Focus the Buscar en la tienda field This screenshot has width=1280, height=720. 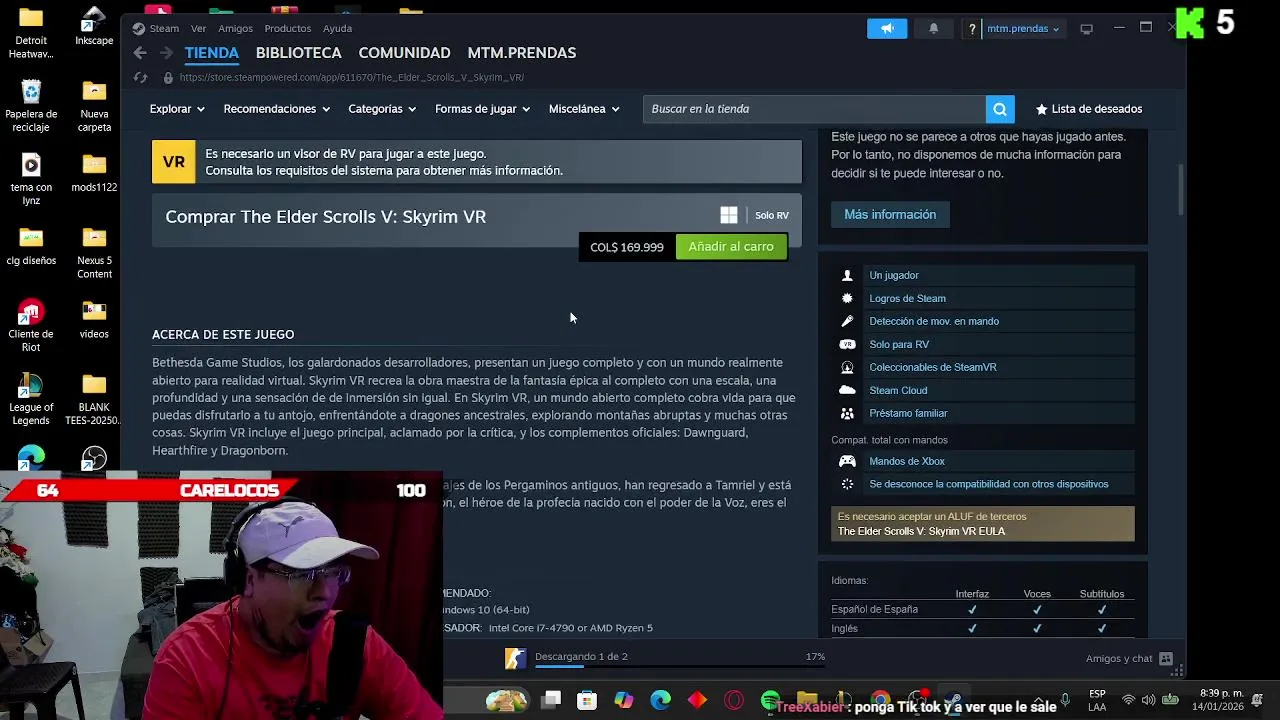(814, 109)
